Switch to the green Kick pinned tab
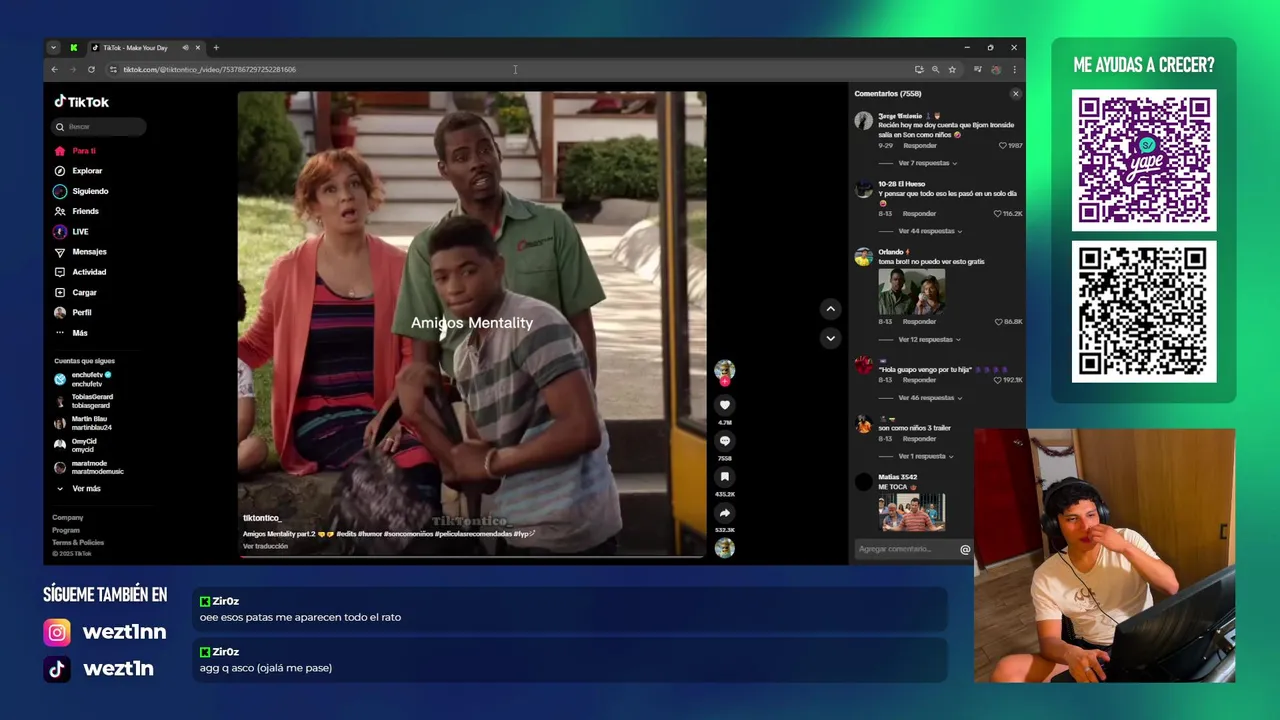1280x720 pixels. pos(73,48)
